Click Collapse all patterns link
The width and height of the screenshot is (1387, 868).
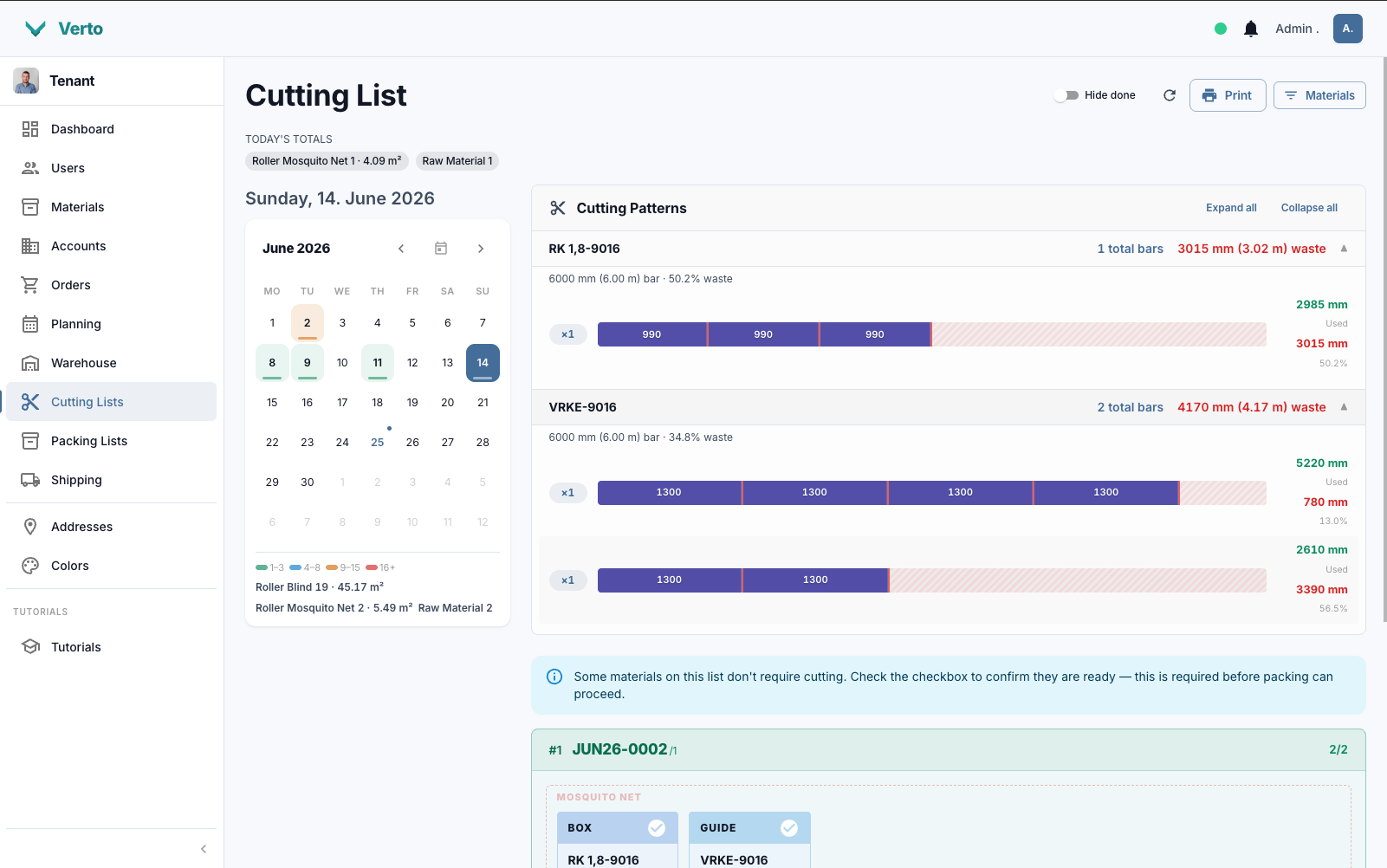[1309, 208]
